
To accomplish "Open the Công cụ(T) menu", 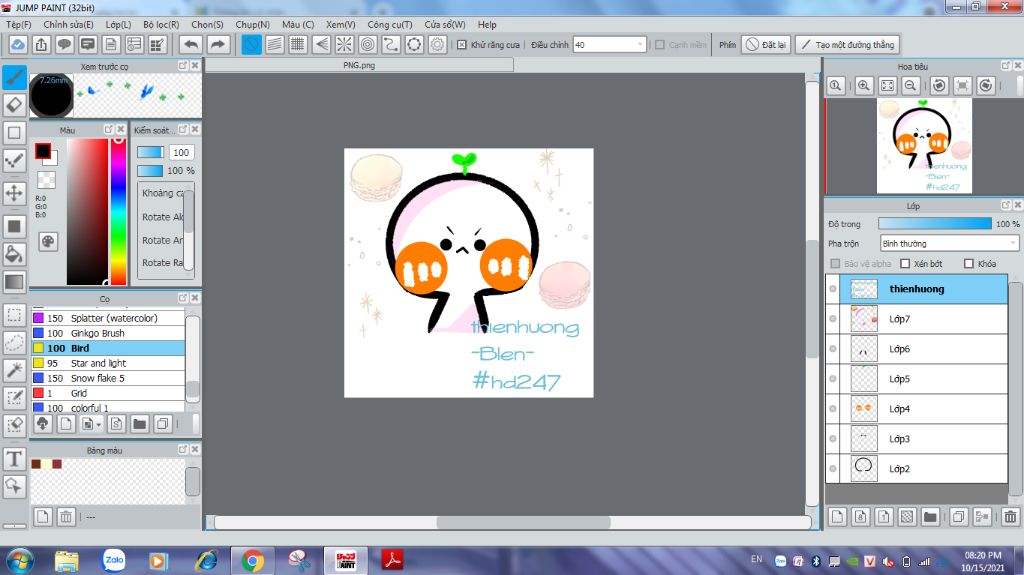I will [x=390, y=24].
